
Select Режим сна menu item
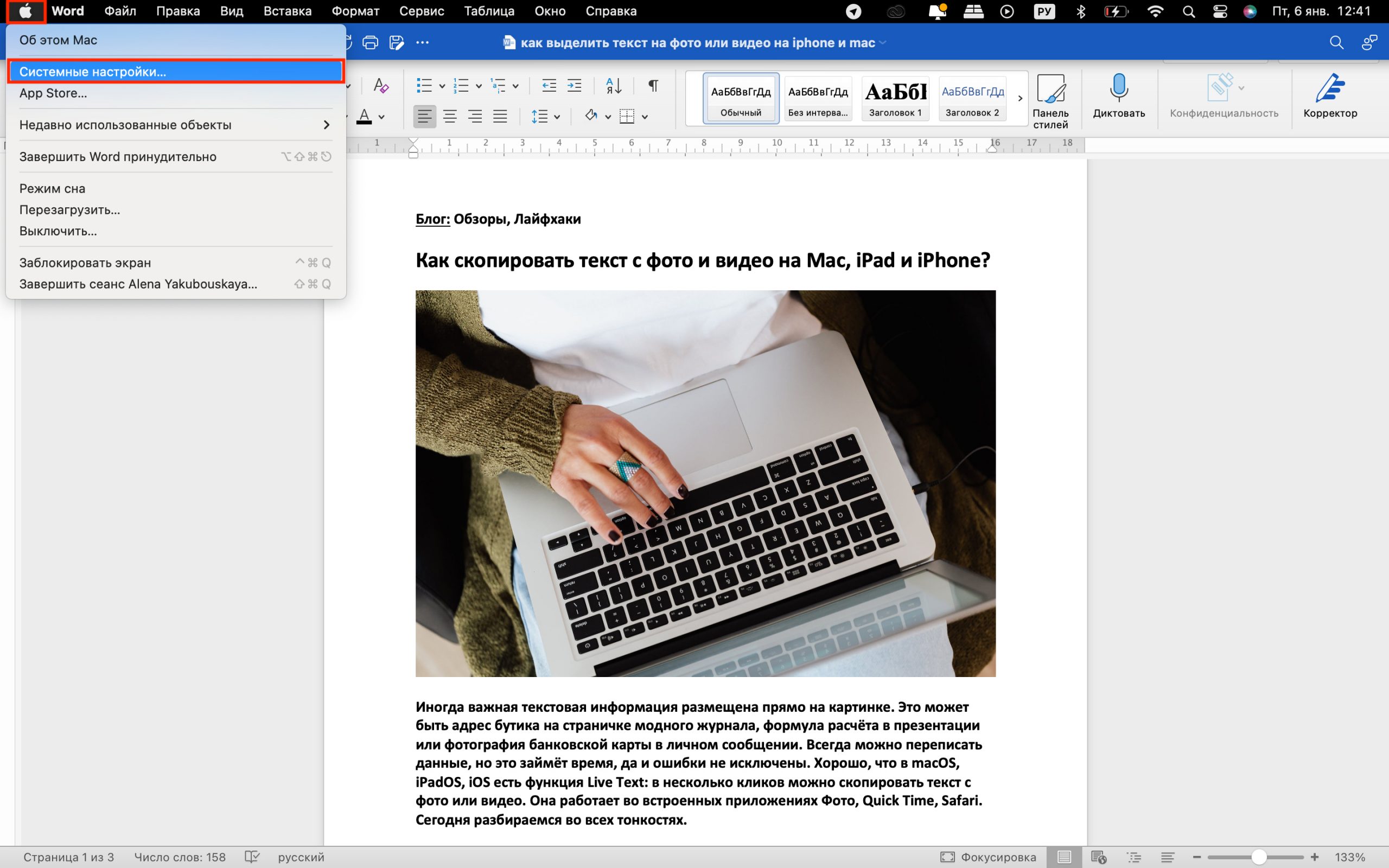176,188
